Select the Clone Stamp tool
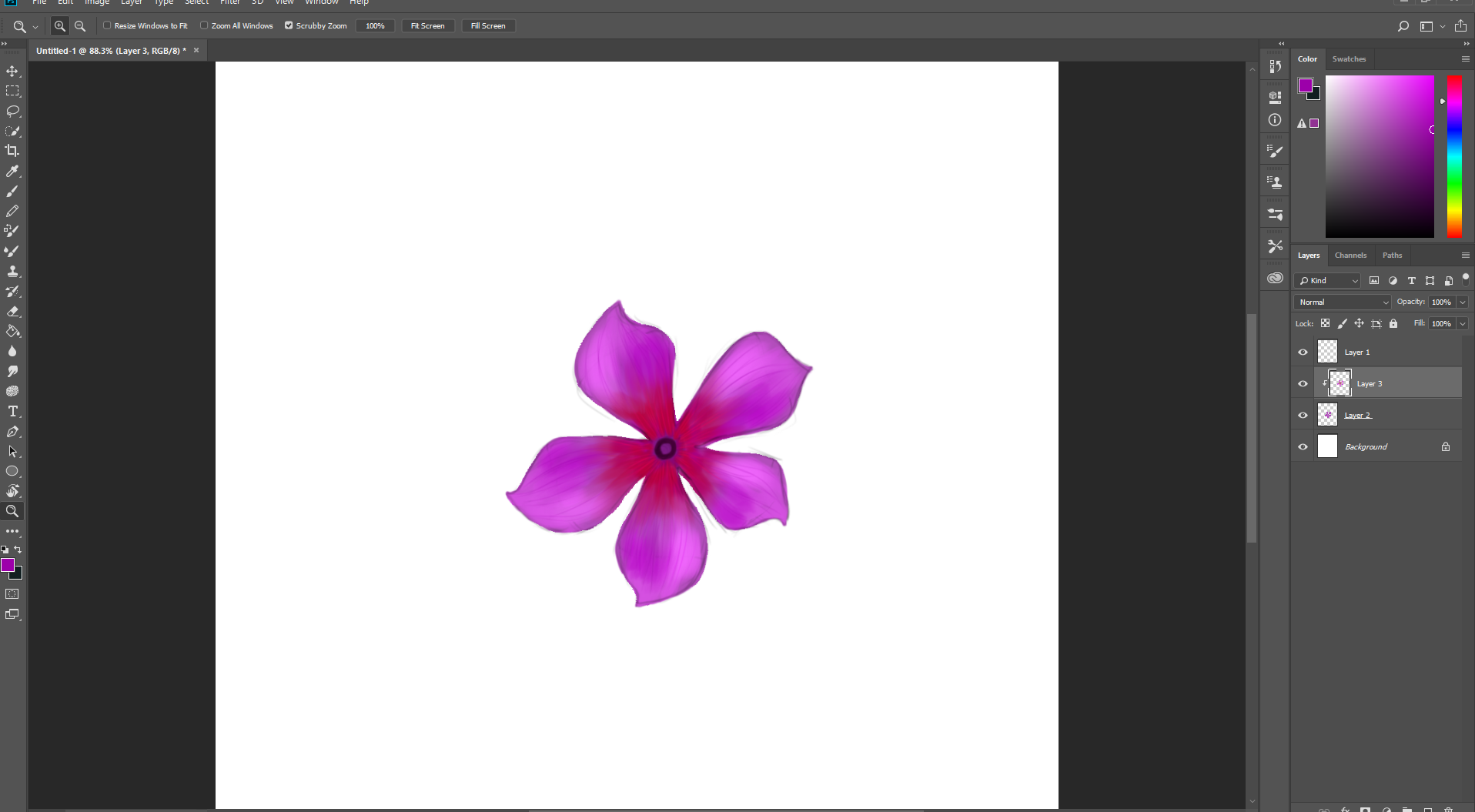 coord(12,271)
